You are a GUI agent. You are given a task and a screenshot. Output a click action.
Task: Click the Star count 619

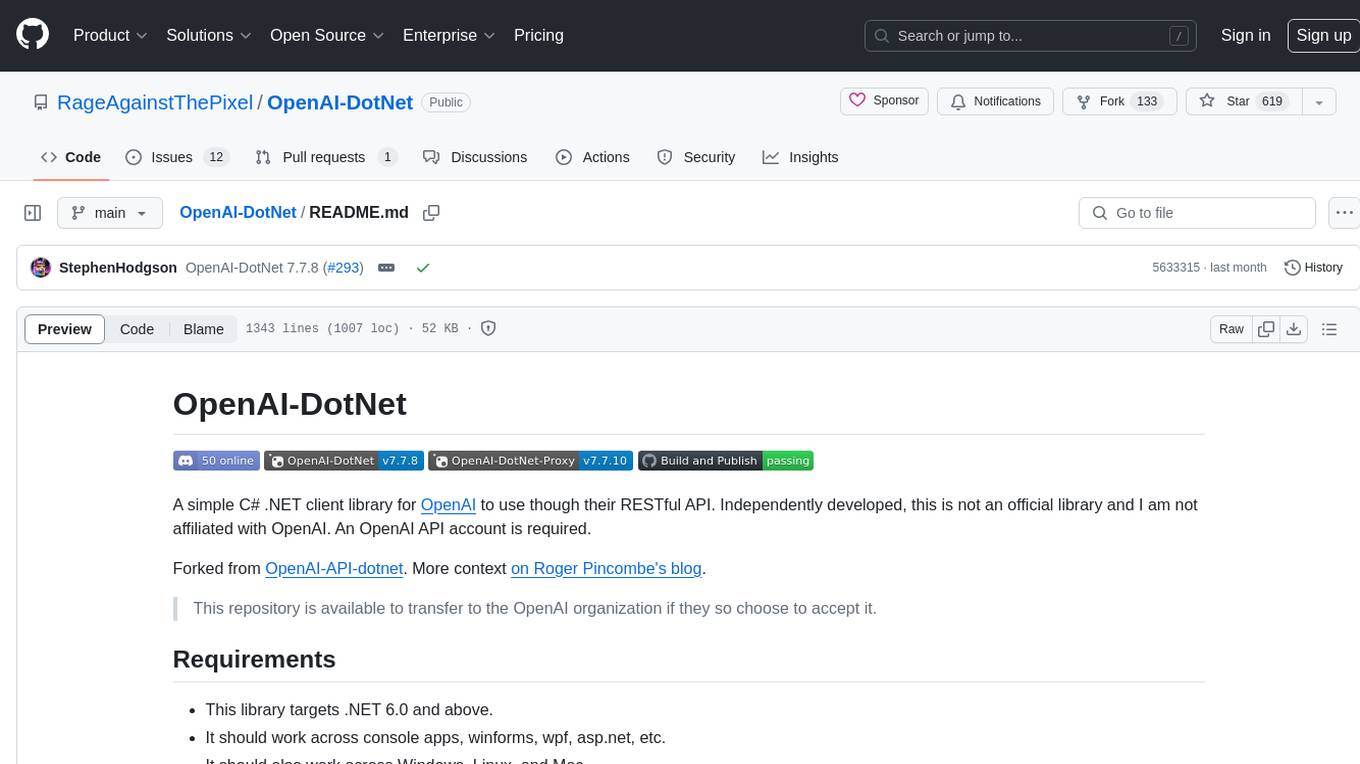tap(1272, 101)
